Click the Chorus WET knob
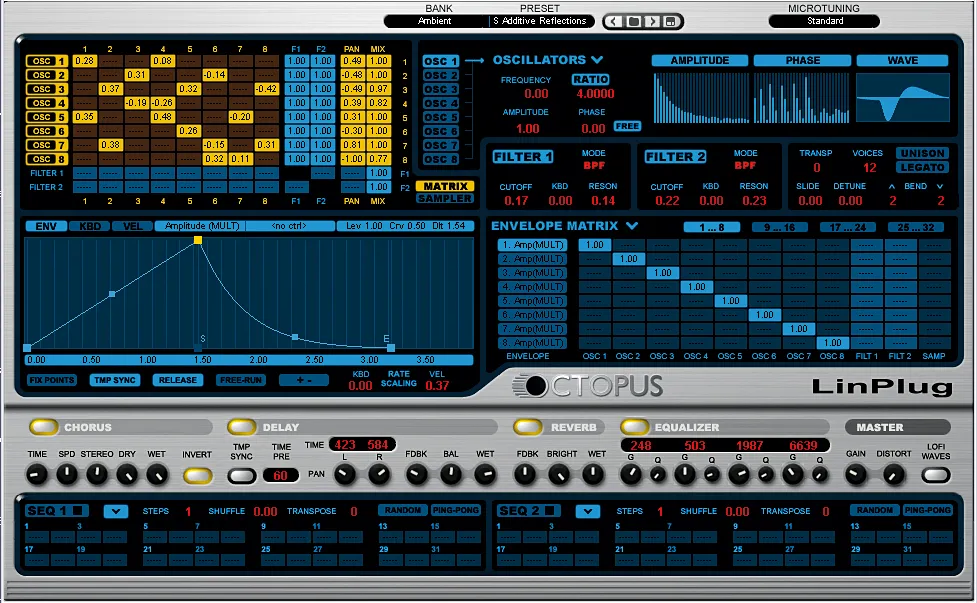This screenshot has height=603, width=977. coord(157,475)
